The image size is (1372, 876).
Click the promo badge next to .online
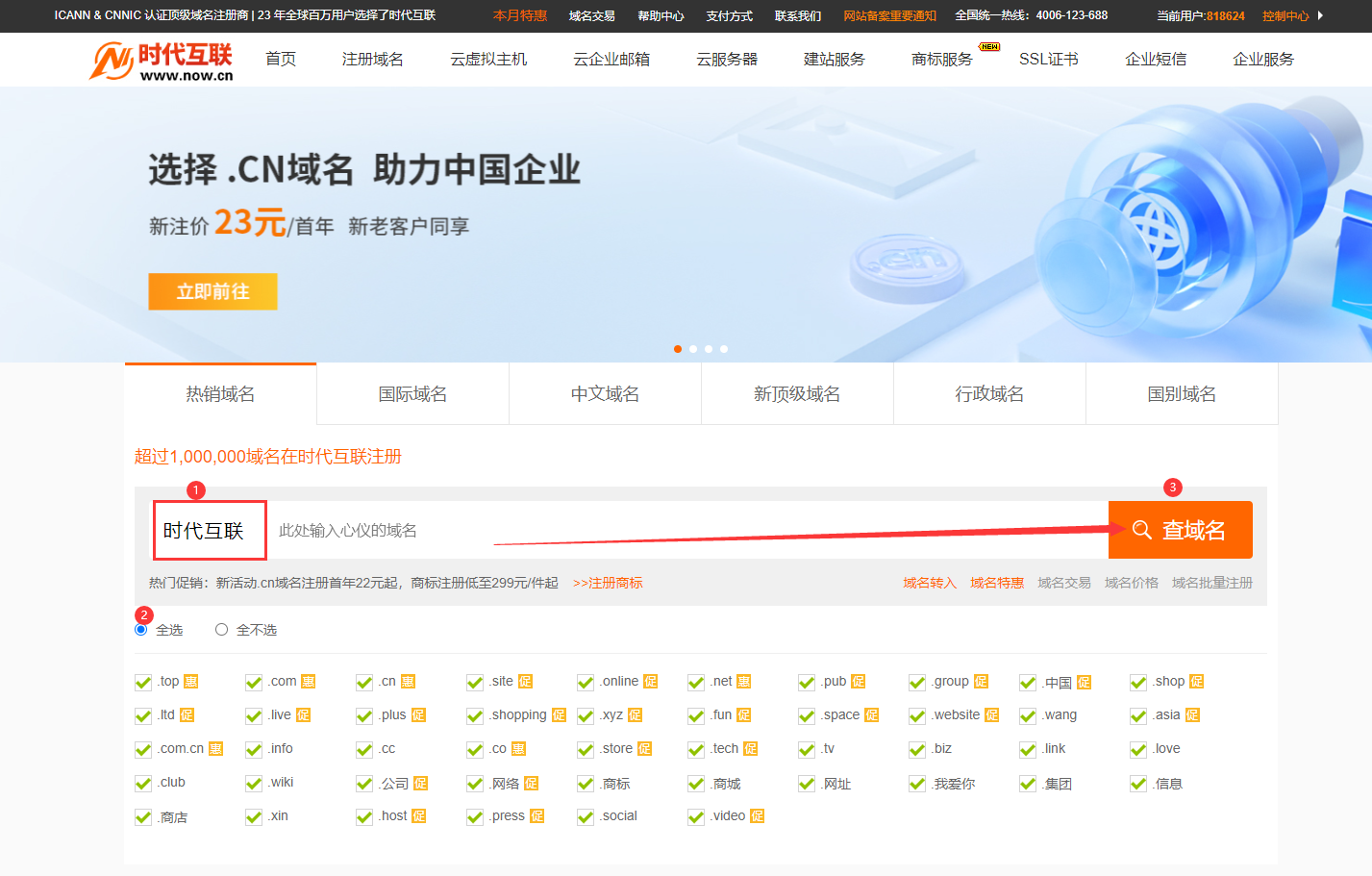(x=650, y=682)
